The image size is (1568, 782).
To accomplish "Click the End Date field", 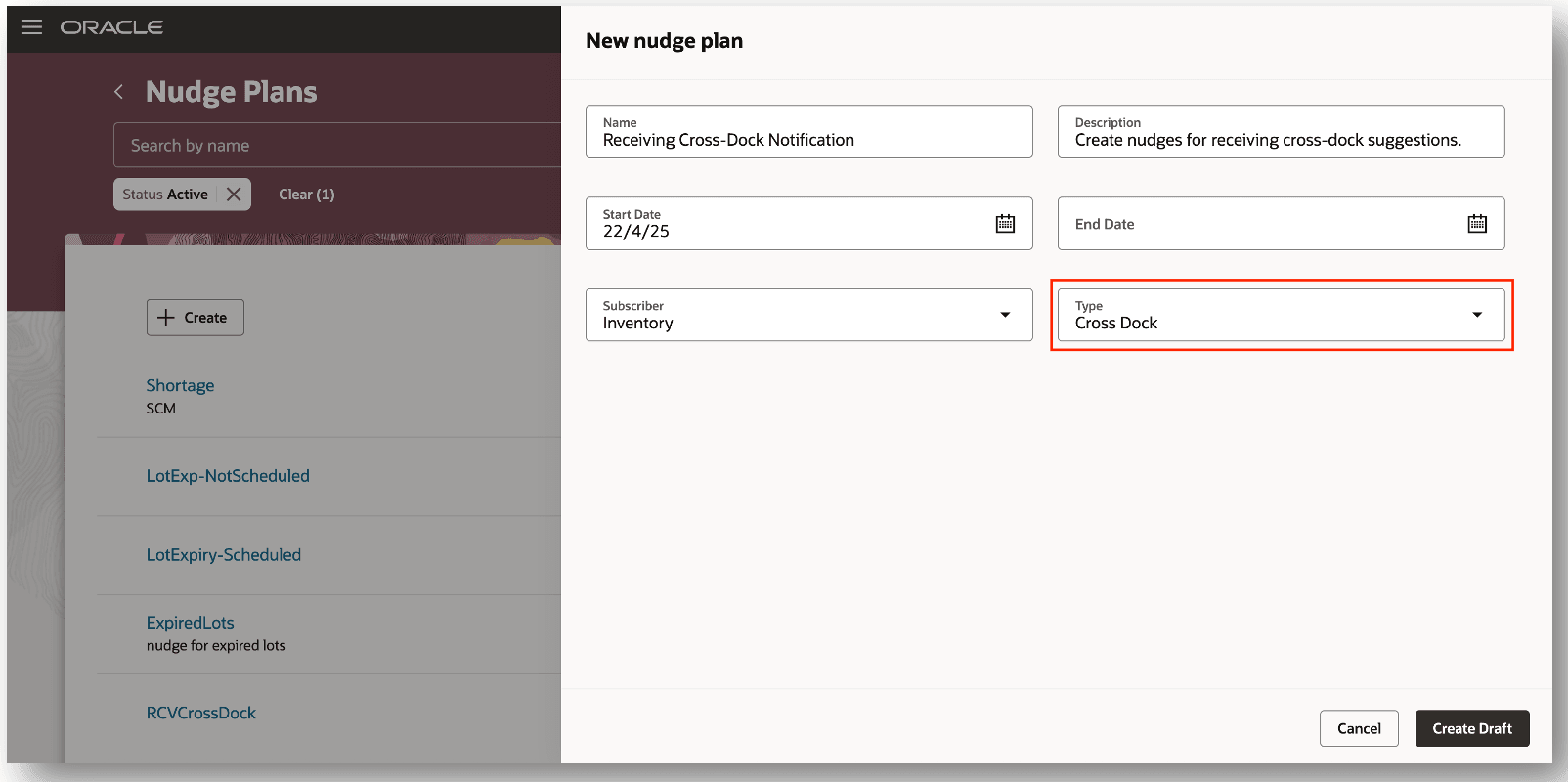I will click(x=1281, y=224).
